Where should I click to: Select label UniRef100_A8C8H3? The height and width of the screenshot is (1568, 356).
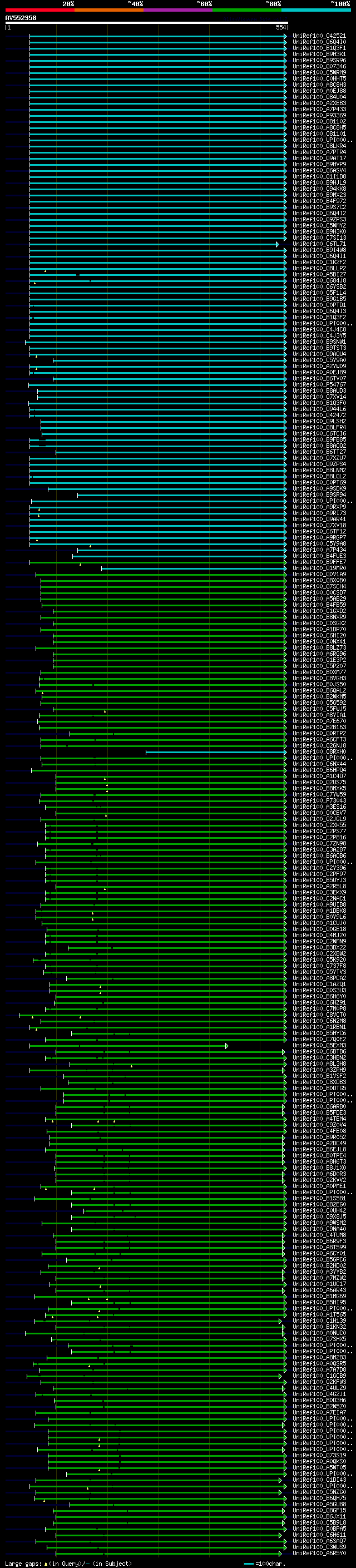319,85
